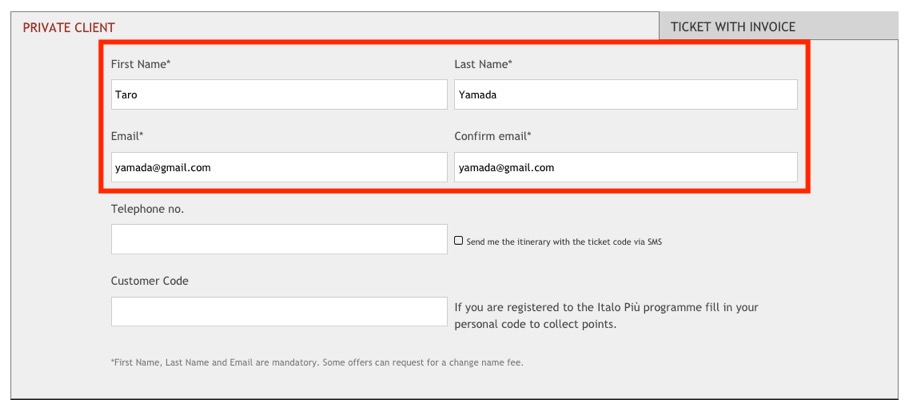Click the entered text "Taro"
913x412 pixels.
(x=126, y=96)
